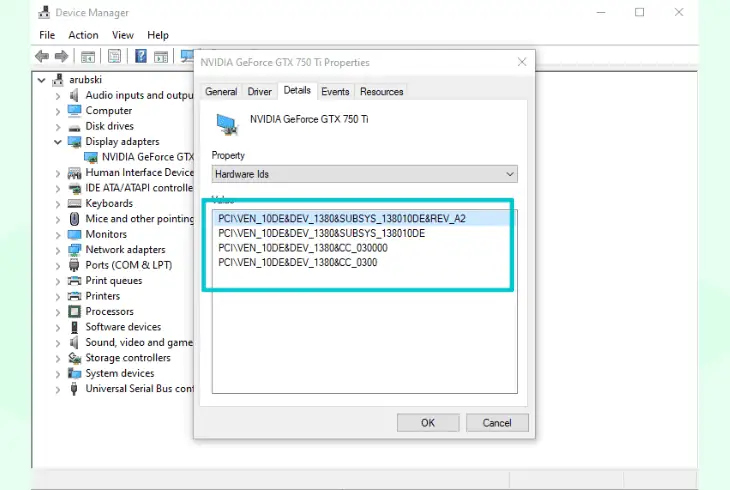
Task: Expand the Storage controllers node
Action: [58, 358]
